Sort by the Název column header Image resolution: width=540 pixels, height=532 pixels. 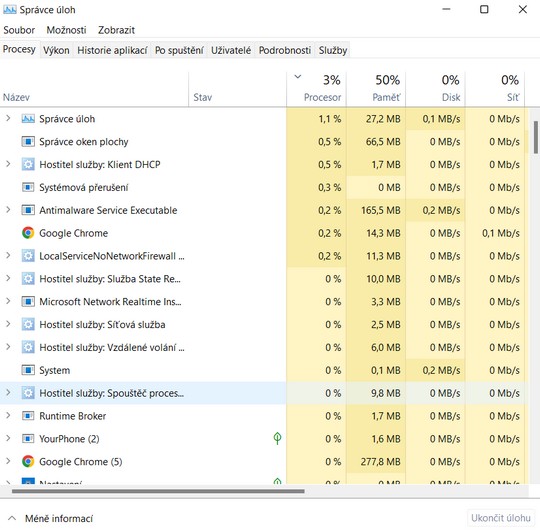(x=94, y=89)
